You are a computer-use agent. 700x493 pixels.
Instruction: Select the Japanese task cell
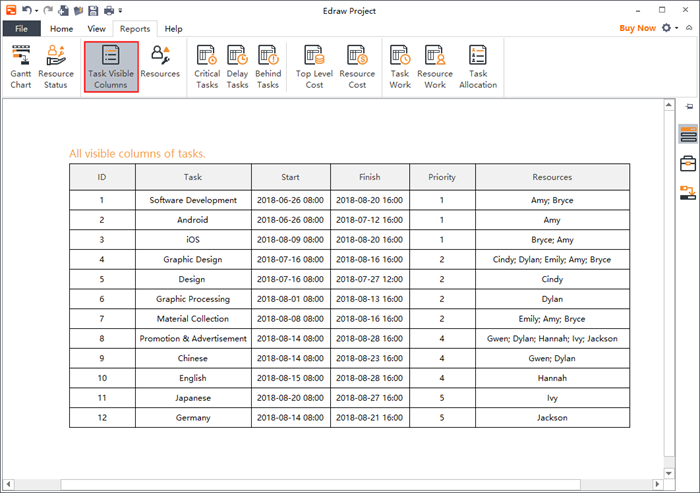pyautogui.click(x=193, y=398)
